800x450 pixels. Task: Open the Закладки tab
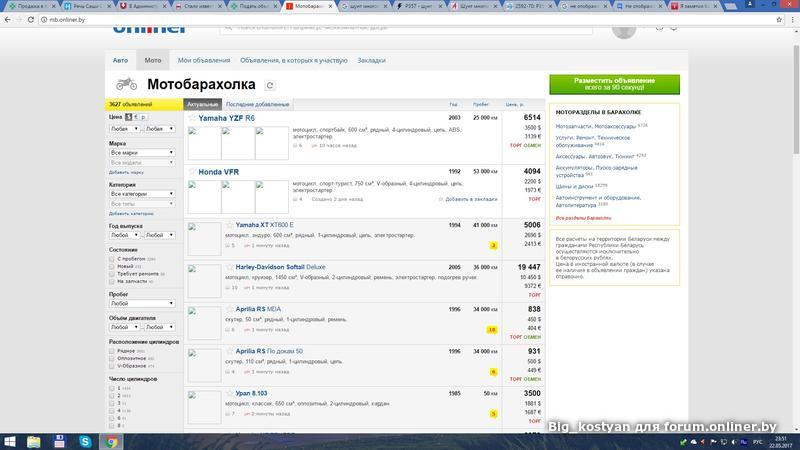(x=371, y=60)
